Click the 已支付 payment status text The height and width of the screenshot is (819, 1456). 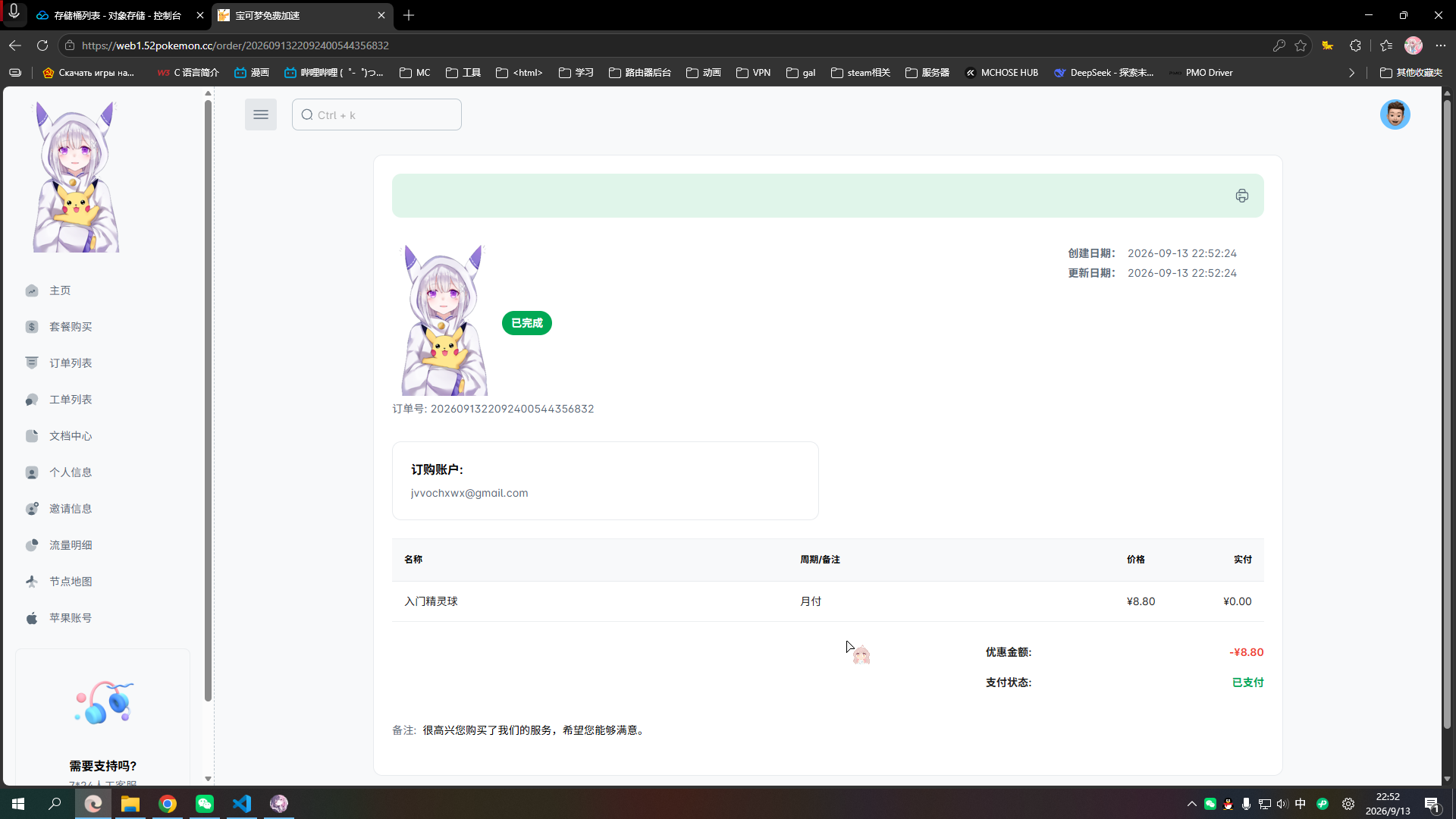coord(1247,682)
